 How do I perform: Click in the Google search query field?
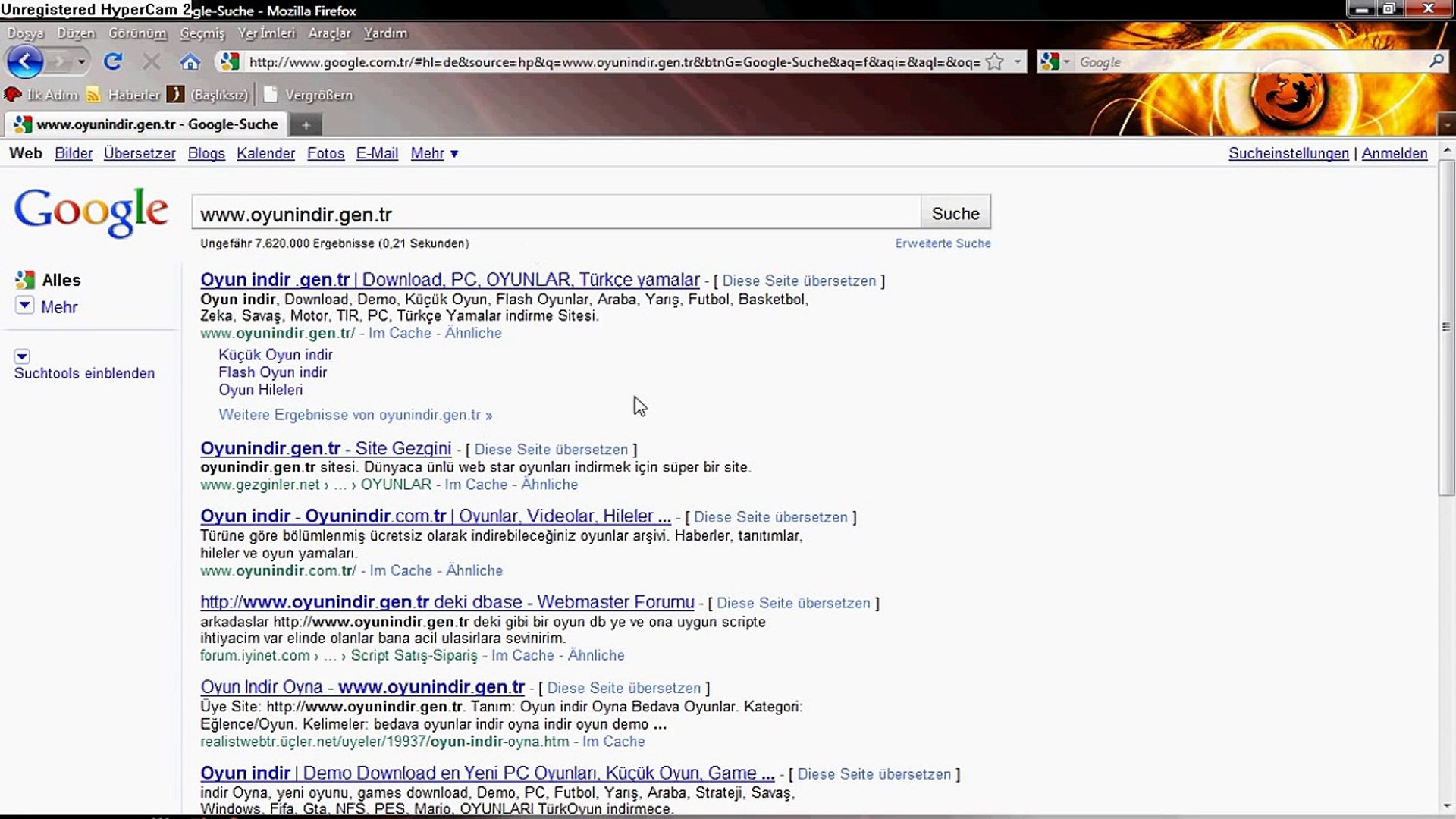[x=556, y=215]
